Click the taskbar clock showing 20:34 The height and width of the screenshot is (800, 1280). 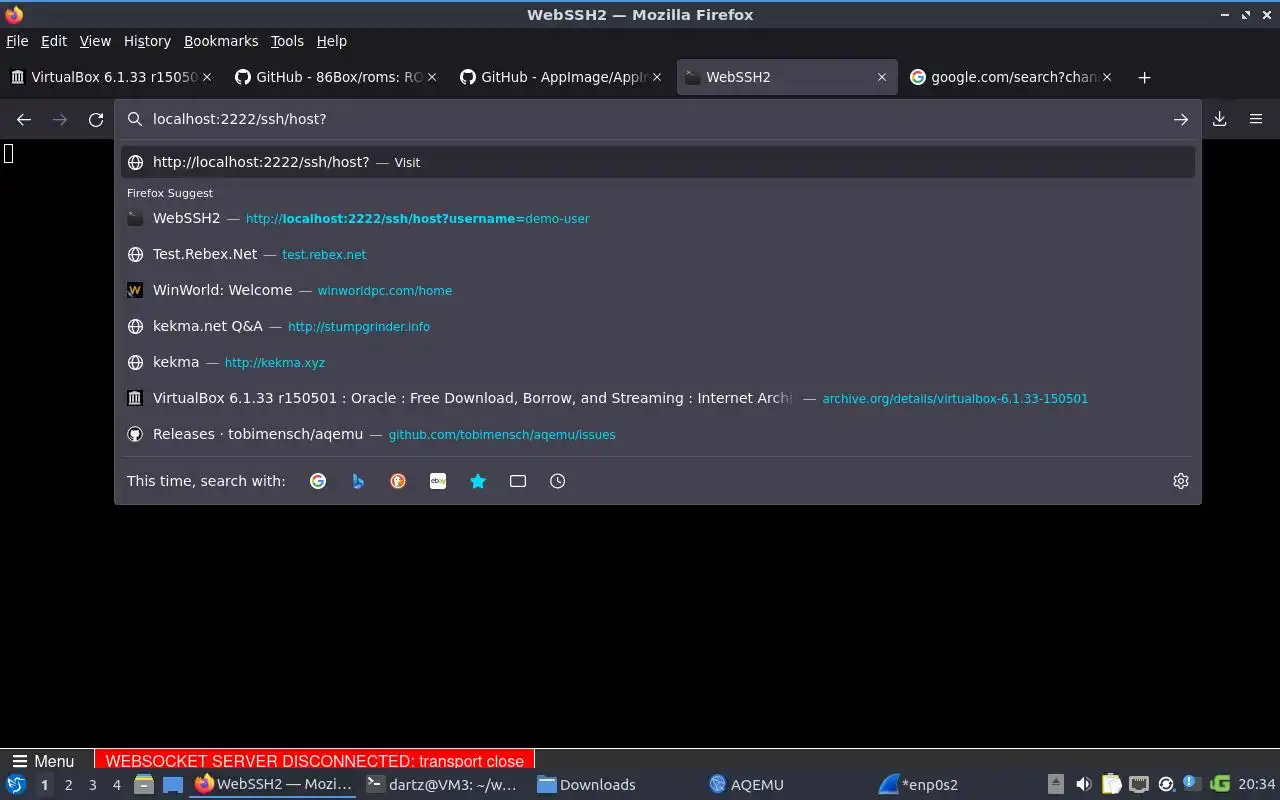pos(1257,785)
